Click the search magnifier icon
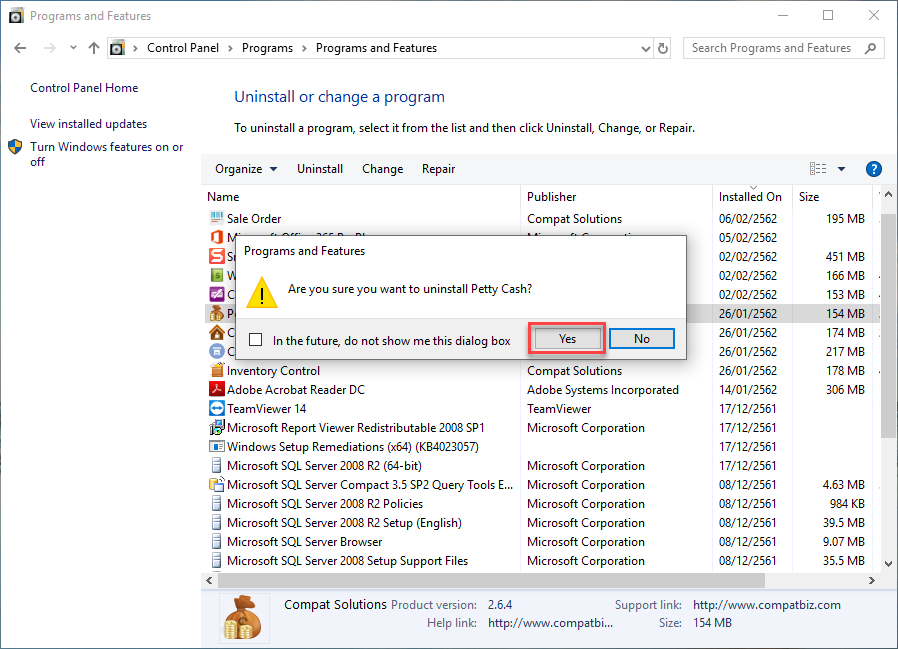Image resolution: width=898 pixels, height=649 pixels. (871, 48)
